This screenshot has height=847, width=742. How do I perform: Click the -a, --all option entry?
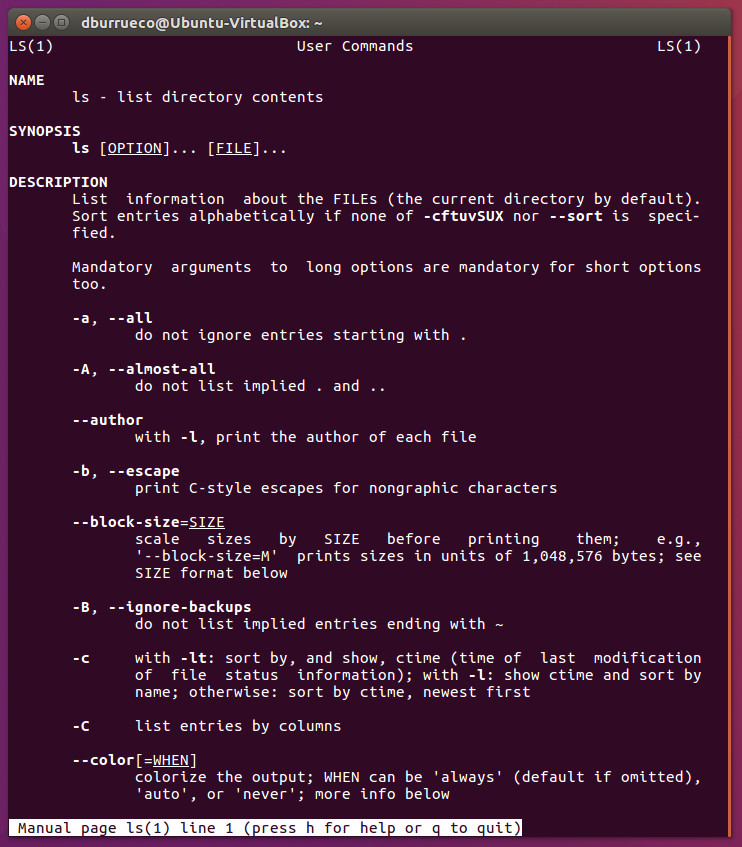tap(112, 318)
